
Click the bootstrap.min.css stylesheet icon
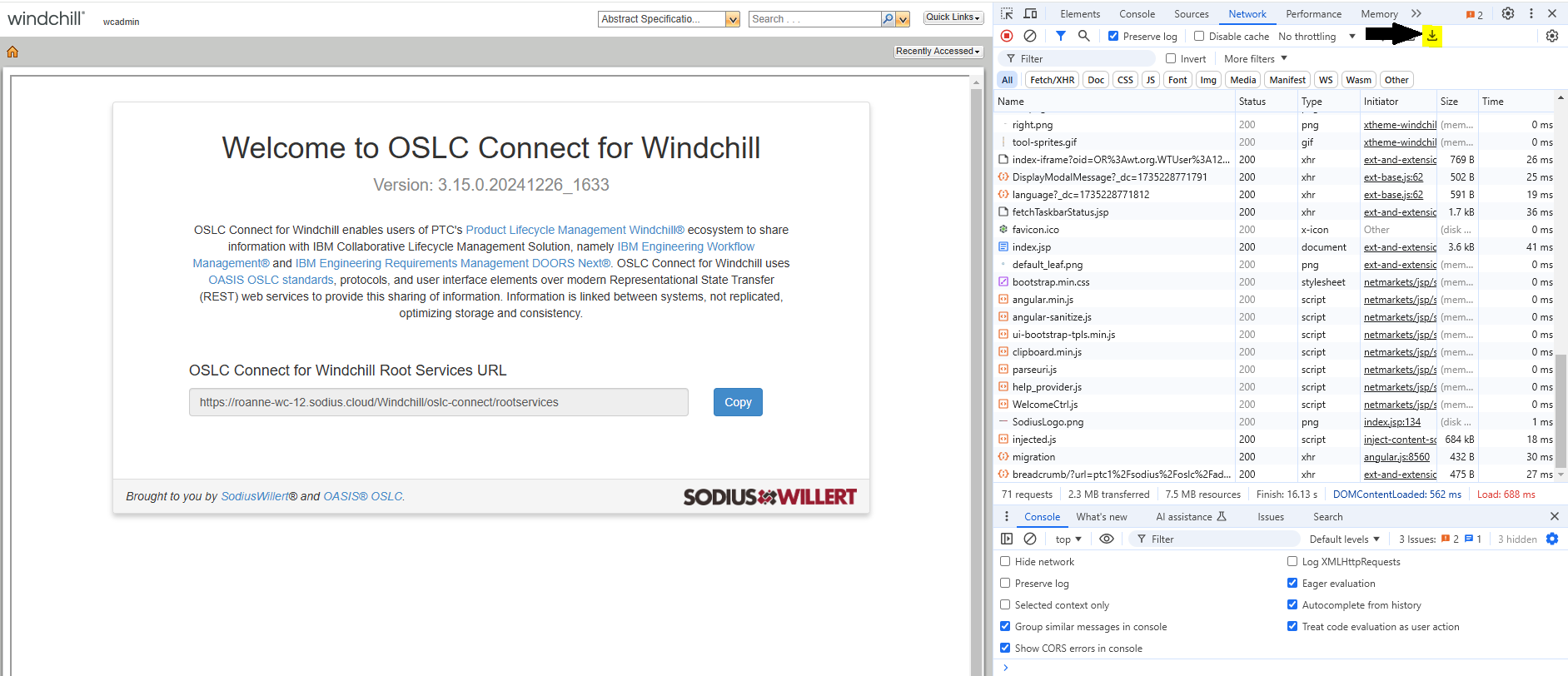coord(1003,281)
